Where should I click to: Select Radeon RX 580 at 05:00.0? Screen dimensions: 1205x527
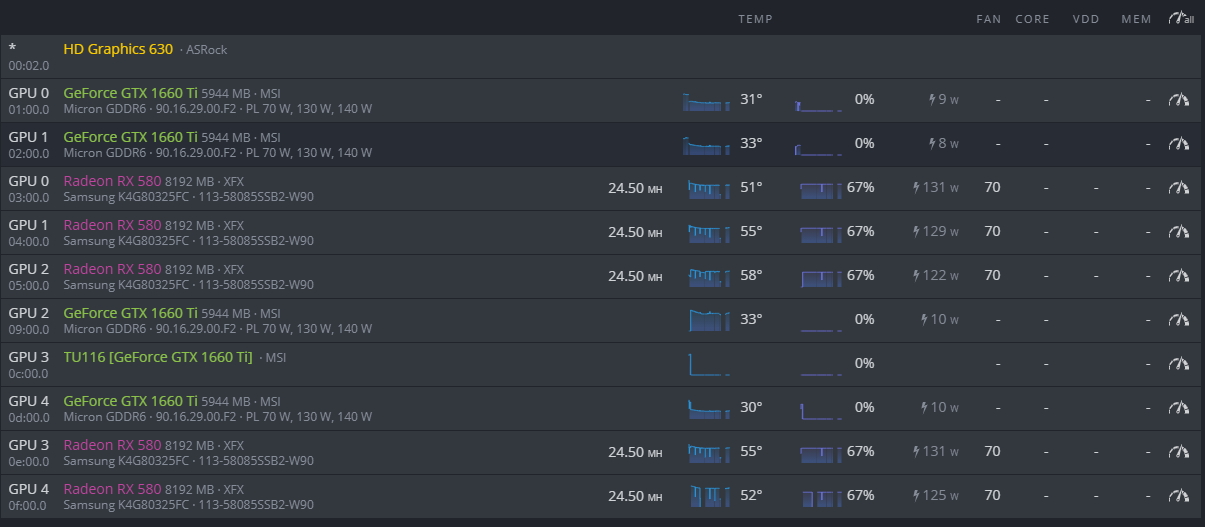[x=112, y=268]
